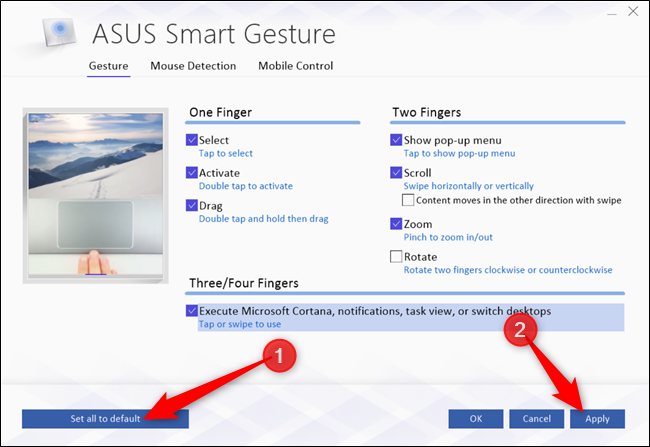Image resolution: width=650 pixels, height=447 pixels.
Task: Click the Double tap to activate description
Action: coord(246,186)
